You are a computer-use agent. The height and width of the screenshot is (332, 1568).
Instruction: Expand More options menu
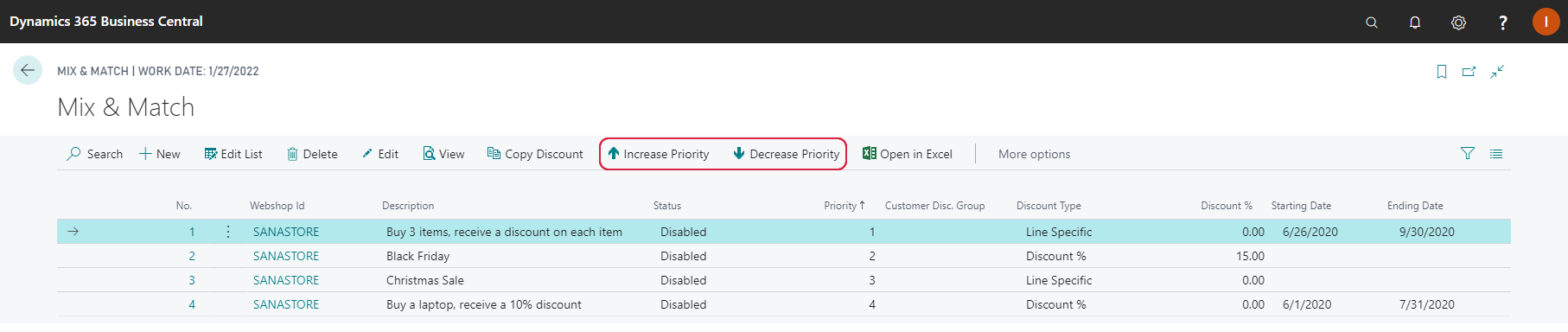(x=1034, y=154)
